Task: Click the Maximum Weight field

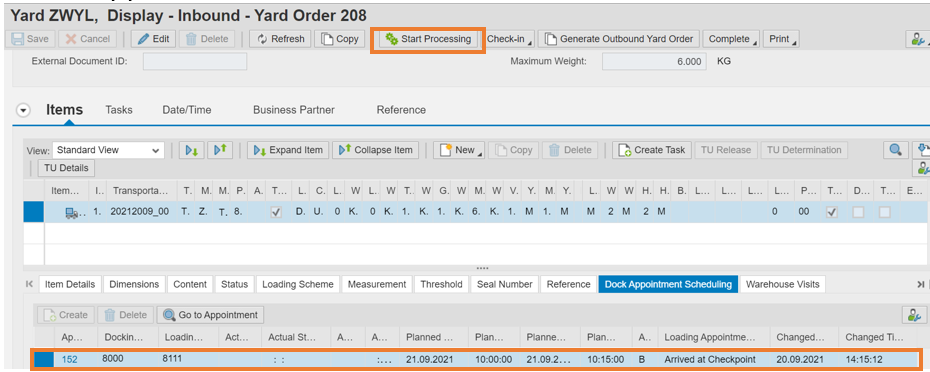Action: pos(654,61)
